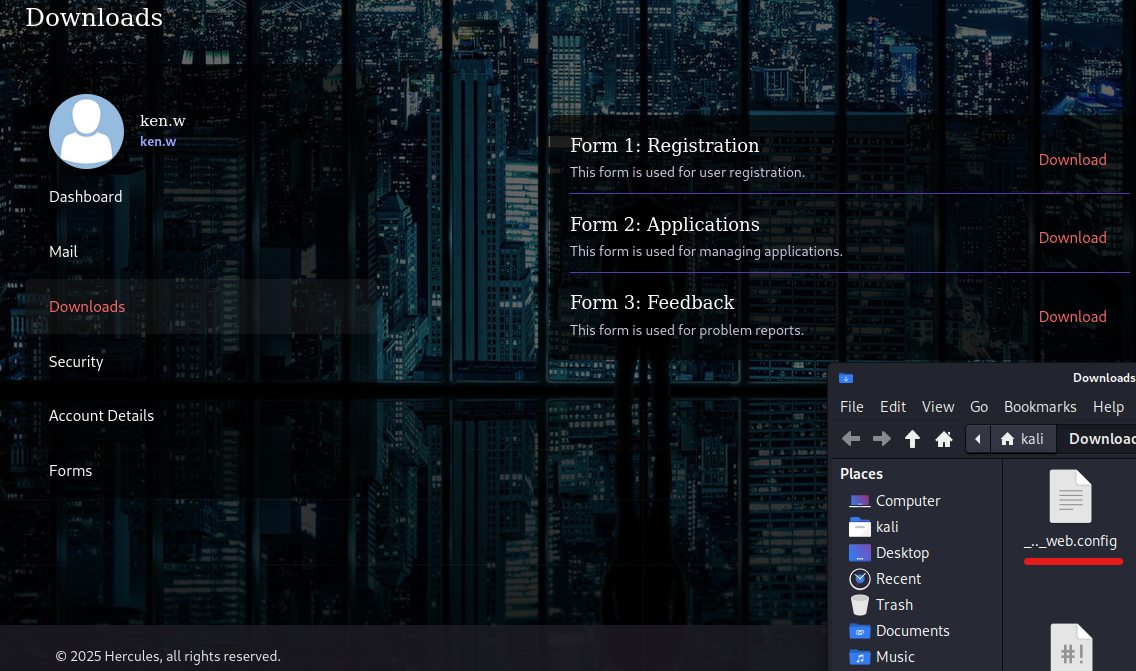The height and width of the screenshot is (671, 1136).
Task: Go back in the file manager
Action: (851, 438)
